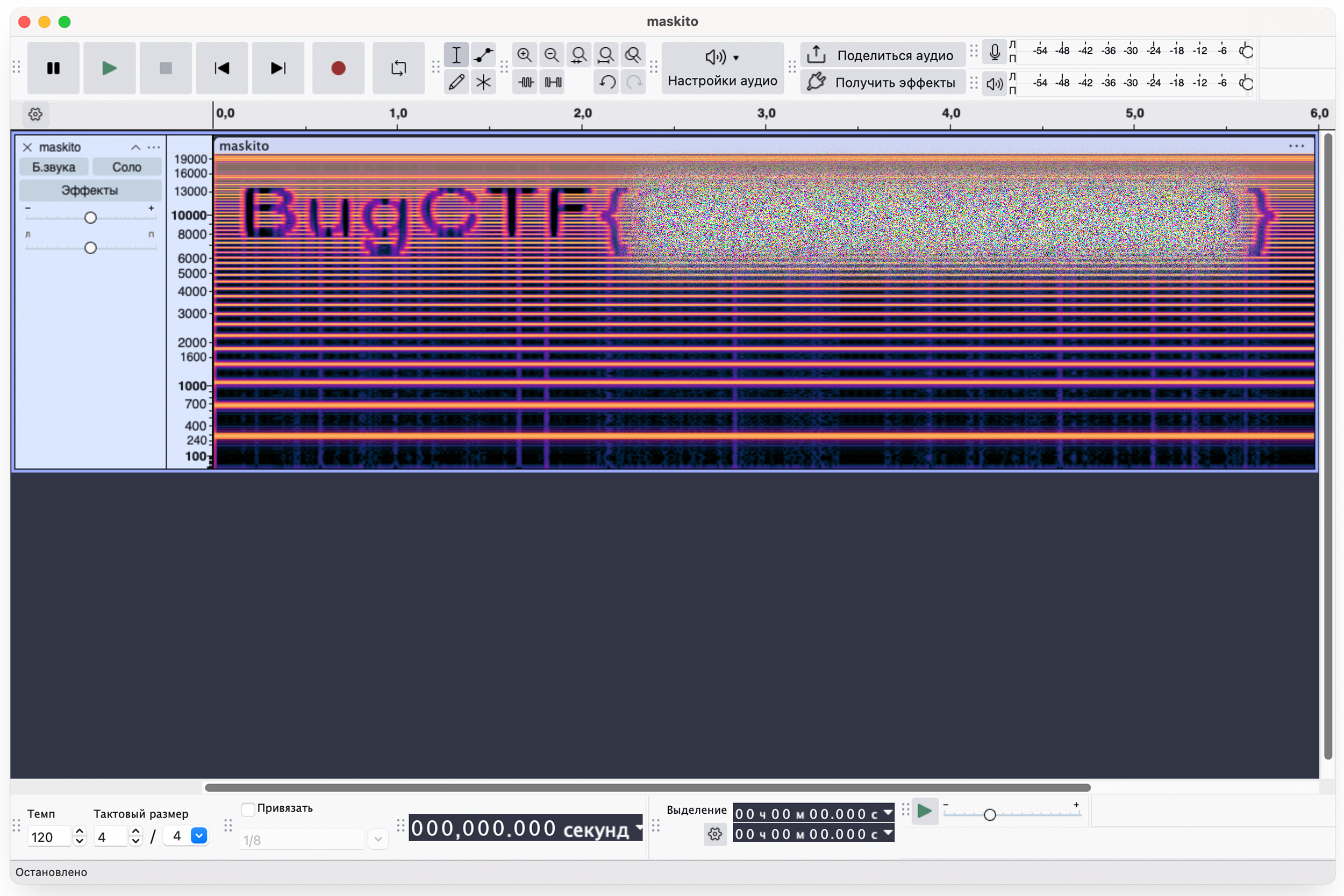Enable the Привязать snap checkbox

click(248, 808)
